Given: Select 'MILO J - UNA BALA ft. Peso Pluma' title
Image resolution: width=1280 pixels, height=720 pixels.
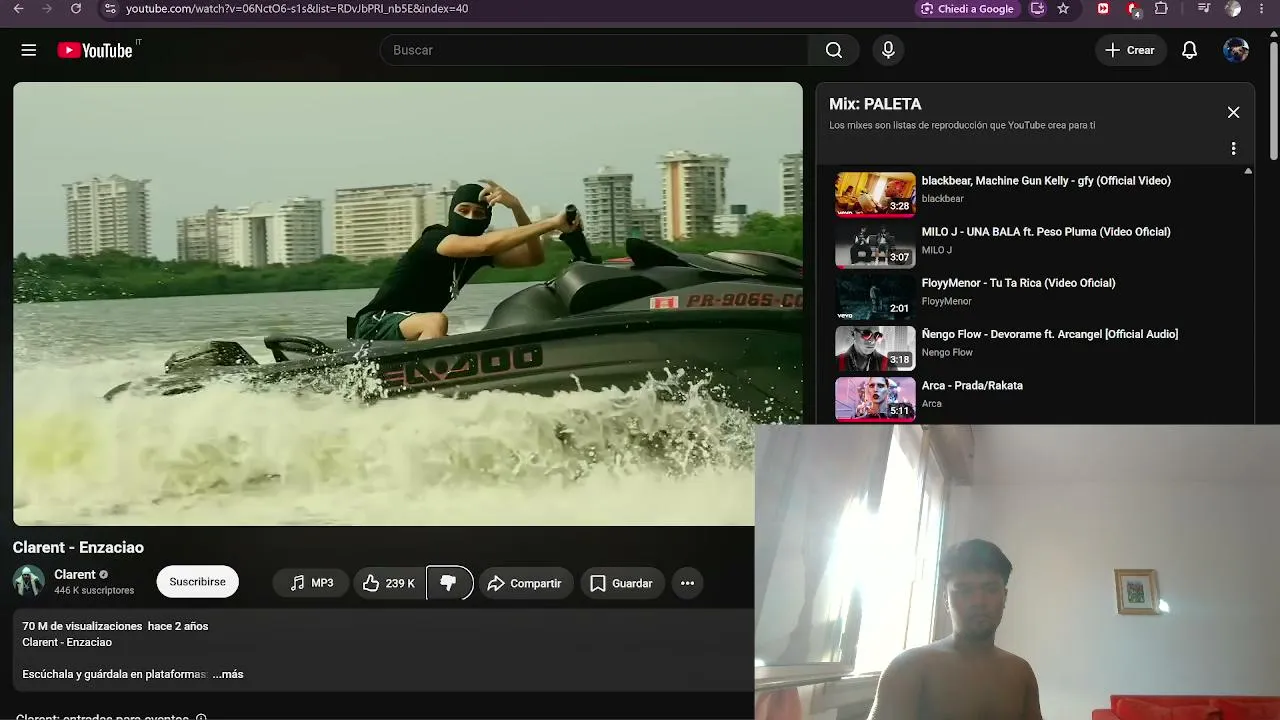Looking at the screenshot, I should 1046,232.
